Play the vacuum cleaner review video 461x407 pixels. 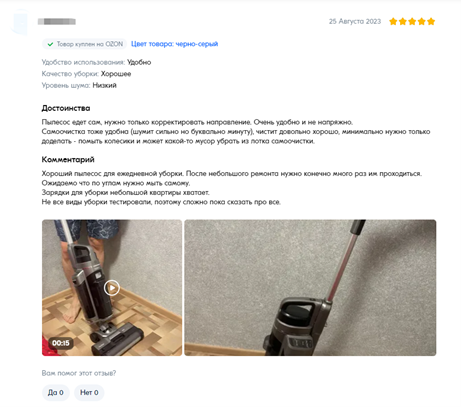pos(112,288)
